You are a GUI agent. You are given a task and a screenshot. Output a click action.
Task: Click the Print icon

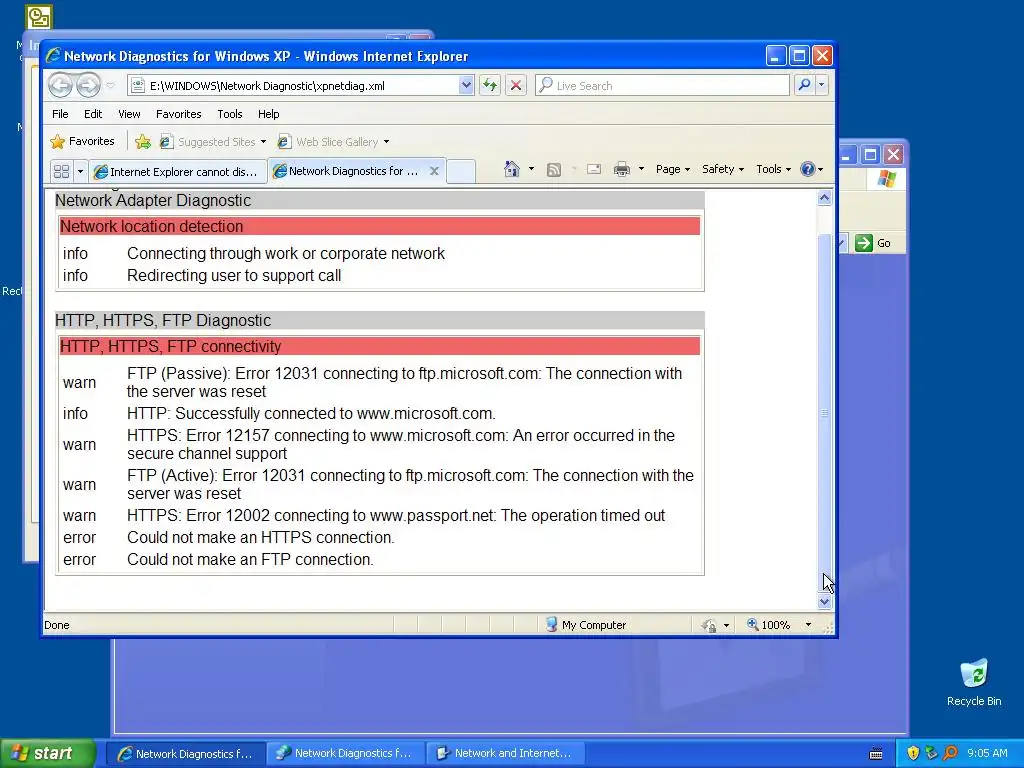pos(622,170)
